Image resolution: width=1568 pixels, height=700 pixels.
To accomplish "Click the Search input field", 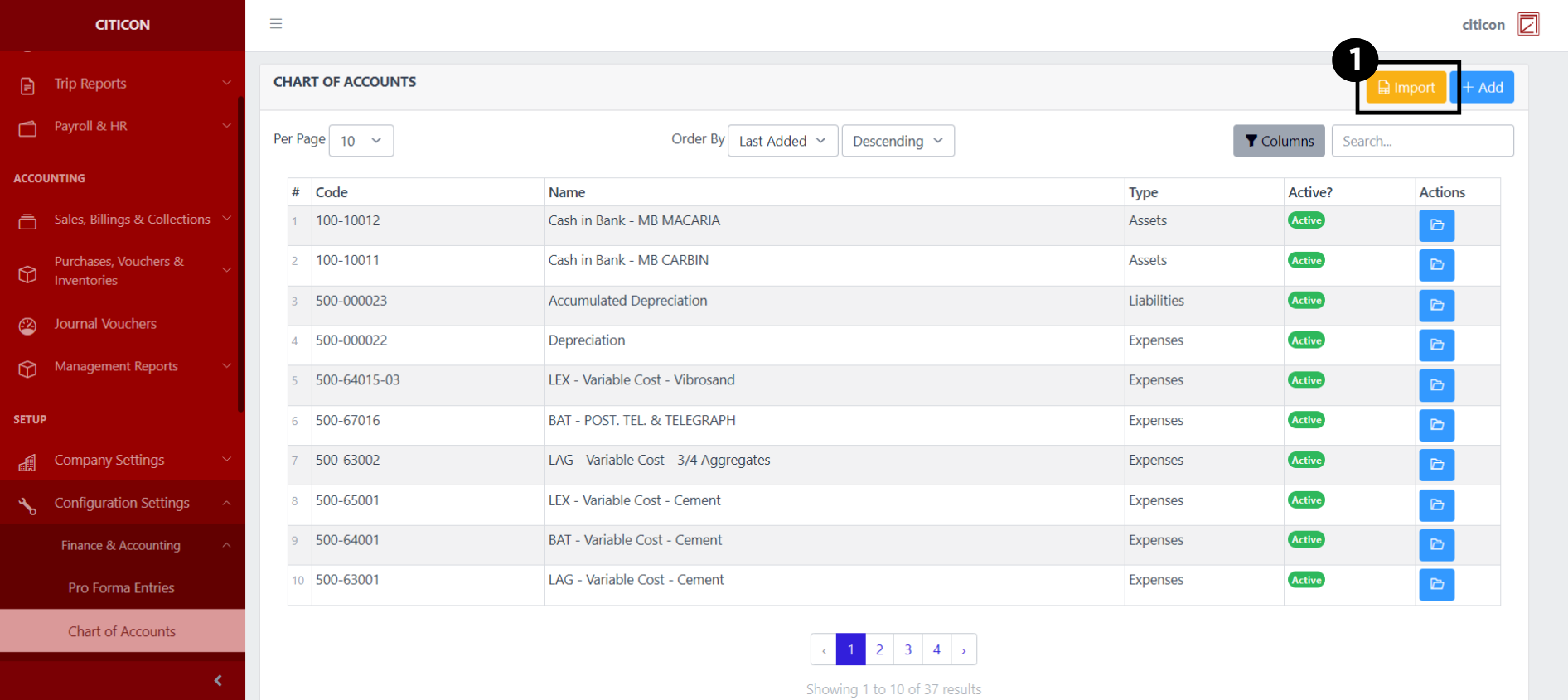I will point(1421,141).
